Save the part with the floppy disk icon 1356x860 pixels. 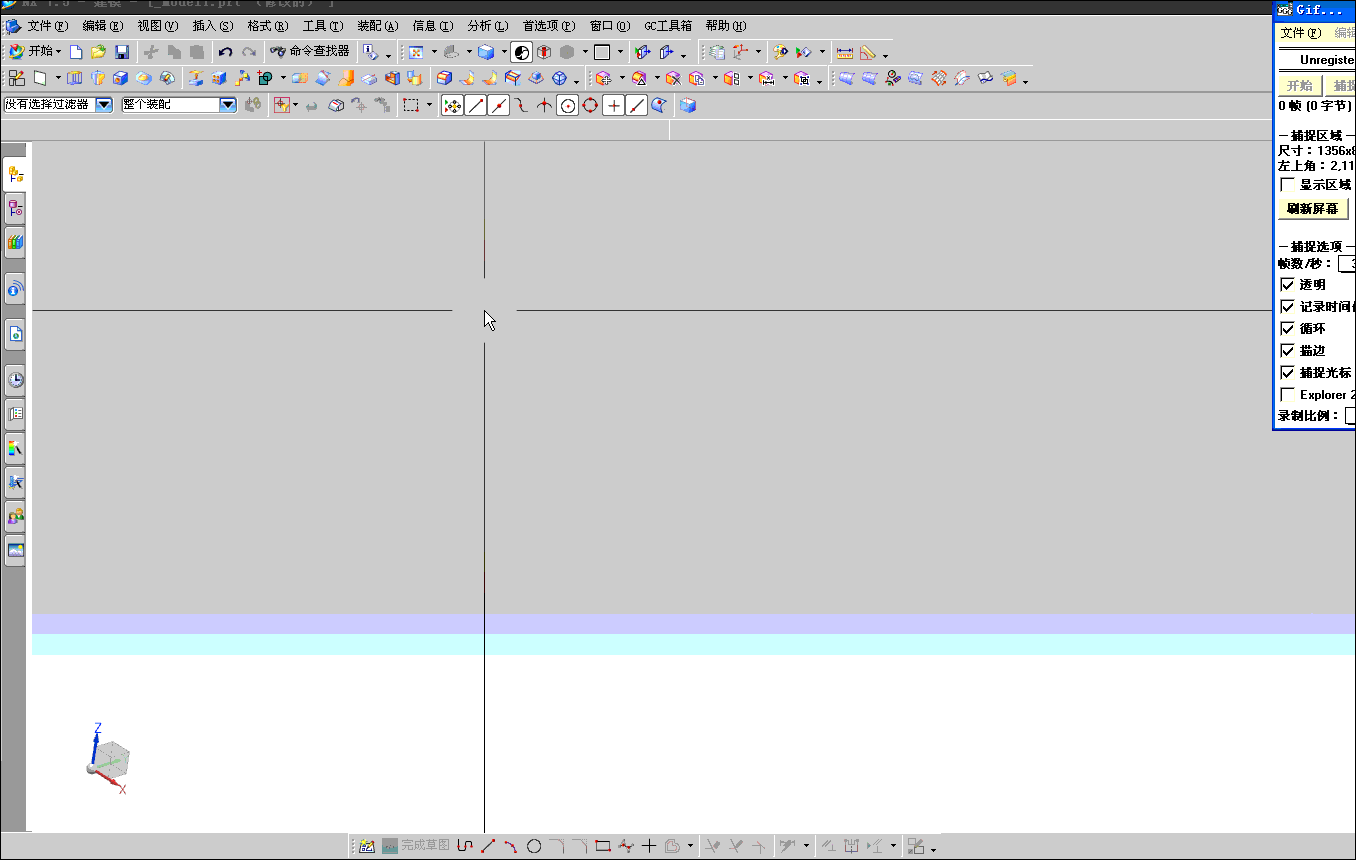pyautogui.click(x=122, y=52)
